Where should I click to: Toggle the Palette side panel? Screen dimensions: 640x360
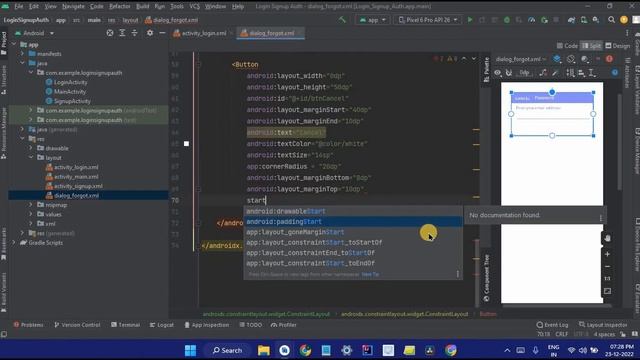pos(486,69)
